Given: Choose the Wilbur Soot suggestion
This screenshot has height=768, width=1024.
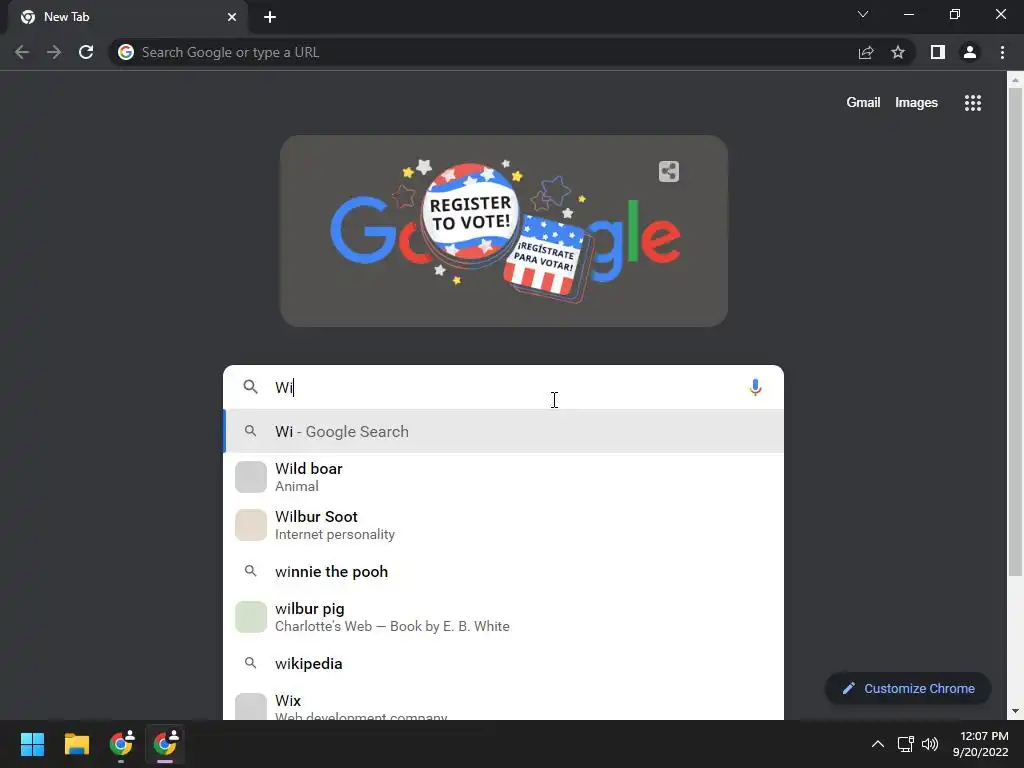Looking at the screenshot, I should point(504,525).
